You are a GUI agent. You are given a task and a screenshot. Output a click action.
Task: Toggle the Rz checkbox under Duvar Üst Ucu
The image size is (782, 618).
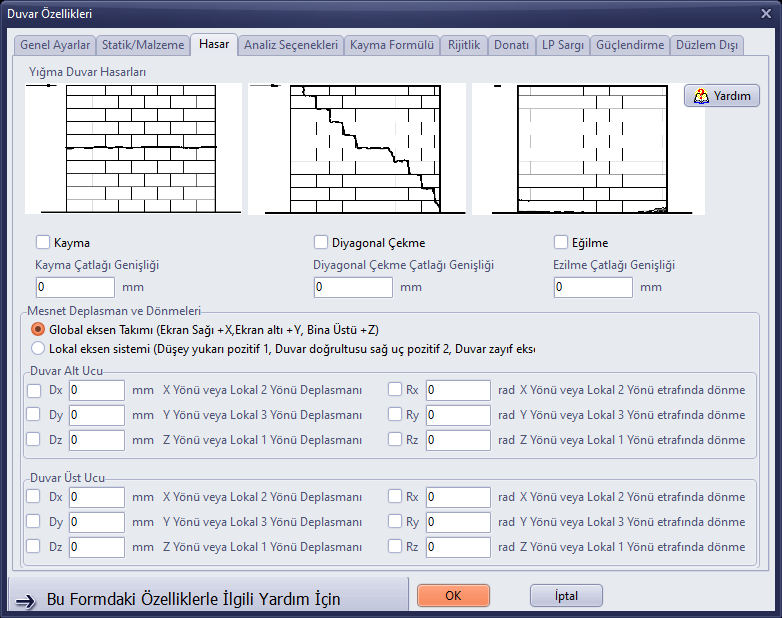coord(394,546)
